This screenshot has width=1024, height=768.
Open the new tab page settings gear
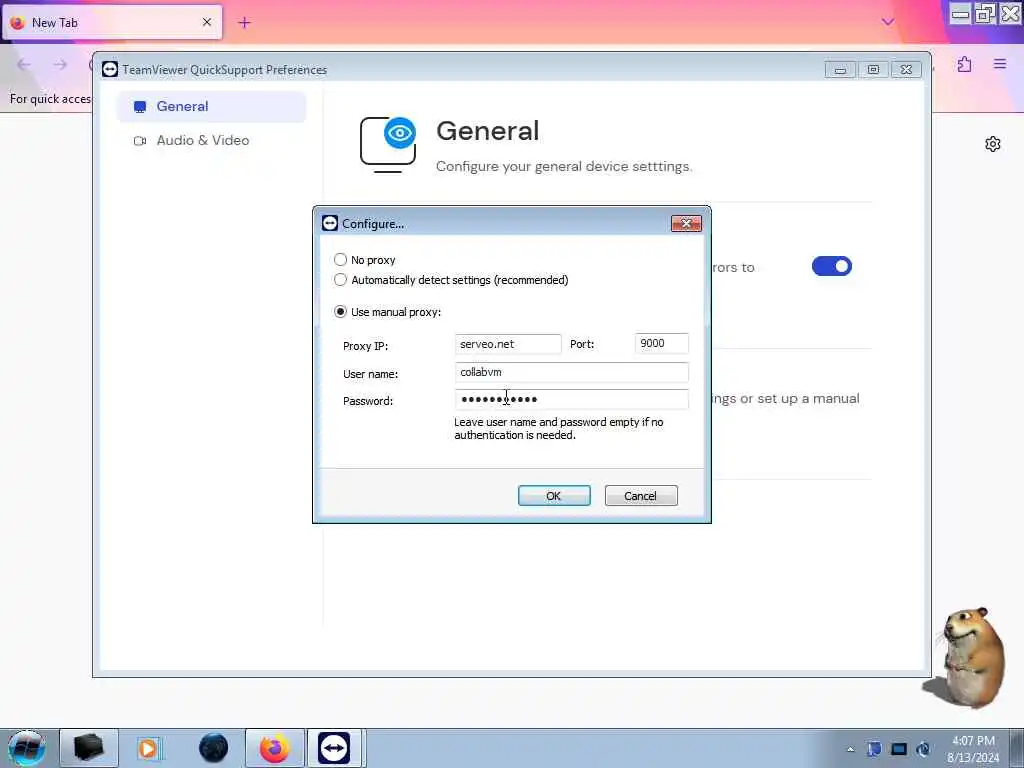(x=993, y=144)
